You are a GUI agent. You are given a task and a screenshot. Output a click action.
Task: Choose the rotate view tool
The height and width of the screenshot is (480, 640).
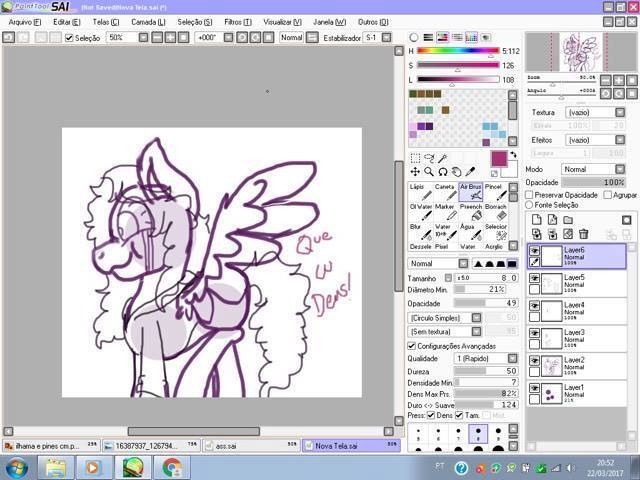point(443,172)
